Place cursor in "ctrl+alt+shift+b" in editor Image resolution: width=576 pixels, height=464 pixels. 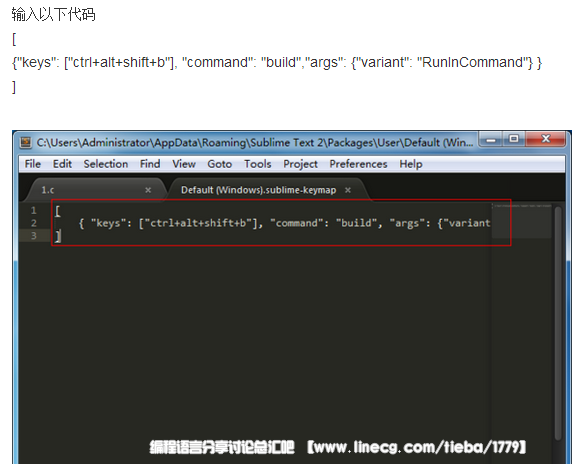[198, 223]
